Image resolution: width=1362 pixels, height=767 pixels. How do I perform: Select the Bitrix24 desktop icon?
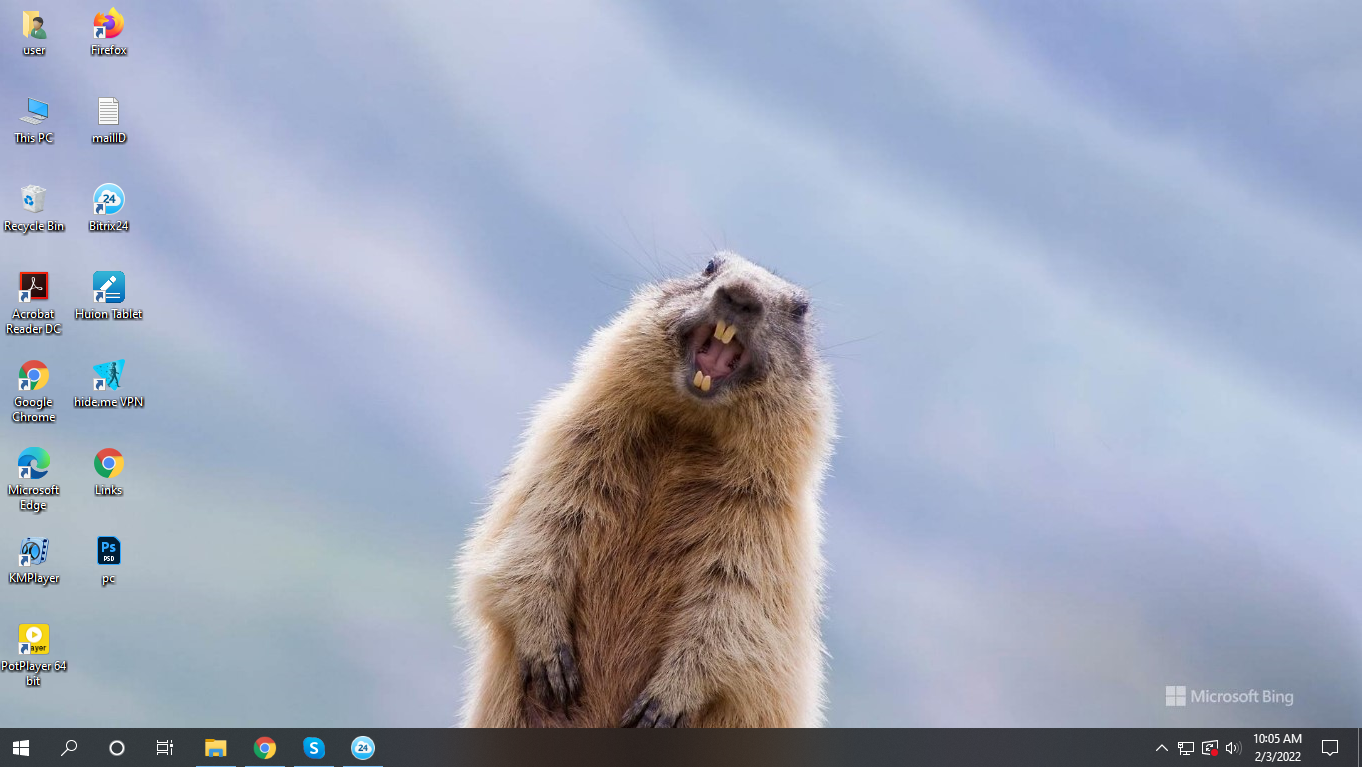(x=108, y=201)
